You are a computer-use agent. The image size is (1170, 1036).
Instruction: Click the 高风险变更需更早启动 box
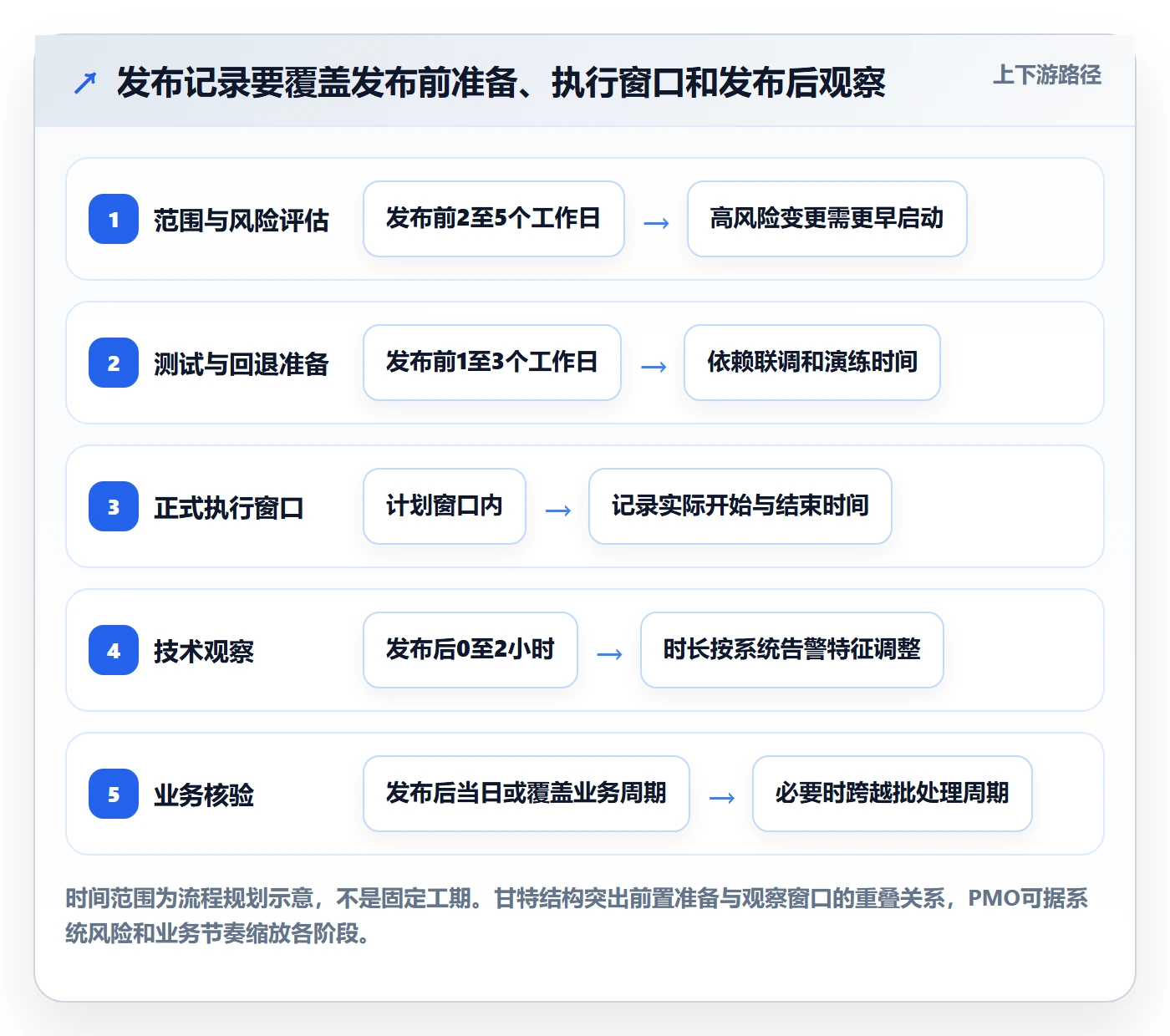(827, 219)
